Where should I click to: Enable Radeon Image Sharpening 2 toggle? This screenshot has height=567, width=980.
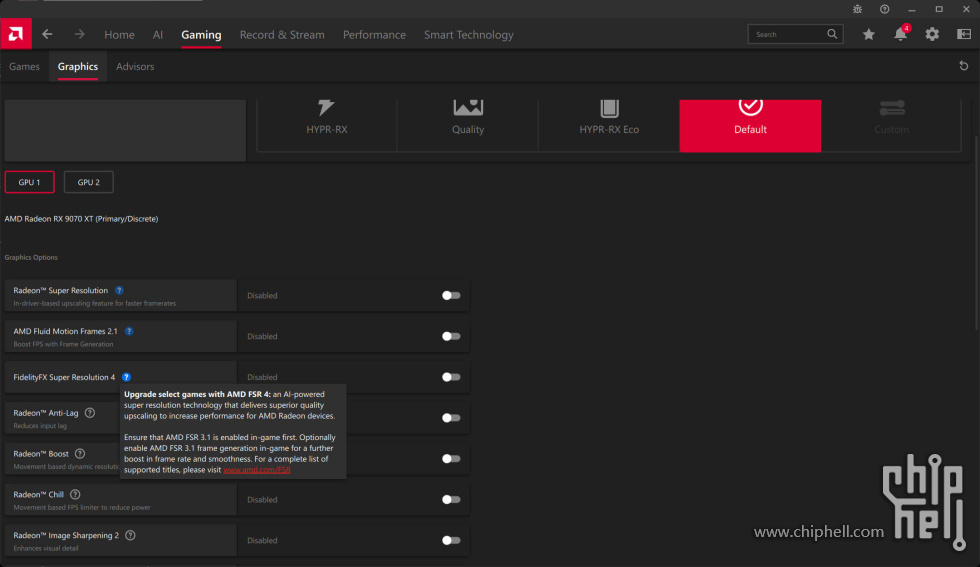[x=451, y=540]
